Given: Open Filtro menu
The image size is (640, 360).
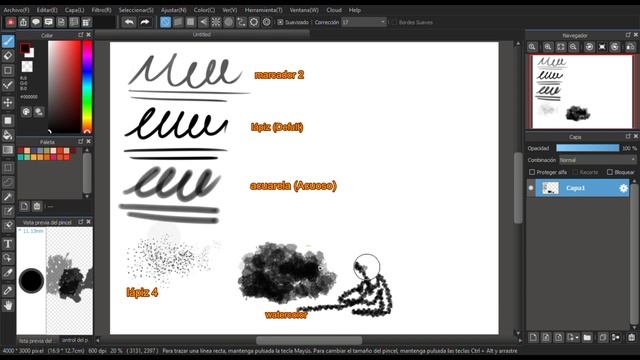Looking at the screenshot, I should pos(102,10).
